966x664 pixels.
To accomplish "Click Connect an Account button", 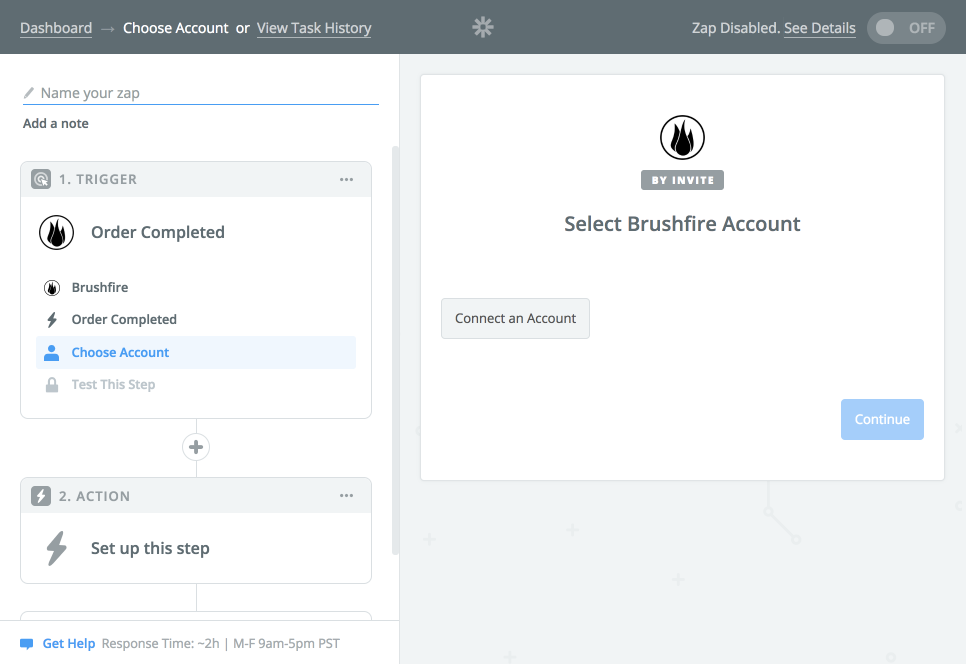I will click(x=515, y=318).
